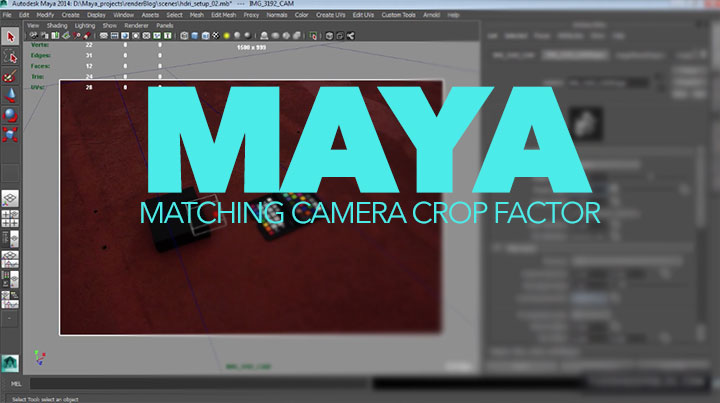Open the panel View menu
This screenshot has width=720, height=403.
[33, 26]
